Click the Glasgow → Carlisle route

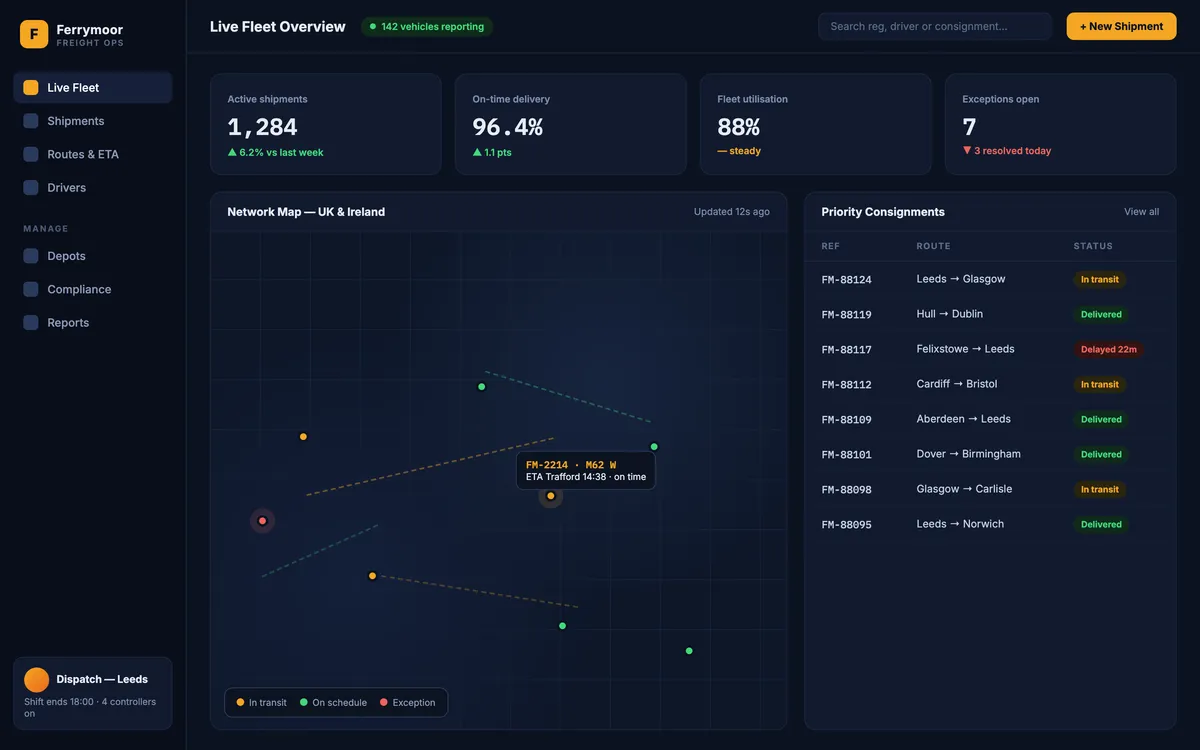click(965, 489)
